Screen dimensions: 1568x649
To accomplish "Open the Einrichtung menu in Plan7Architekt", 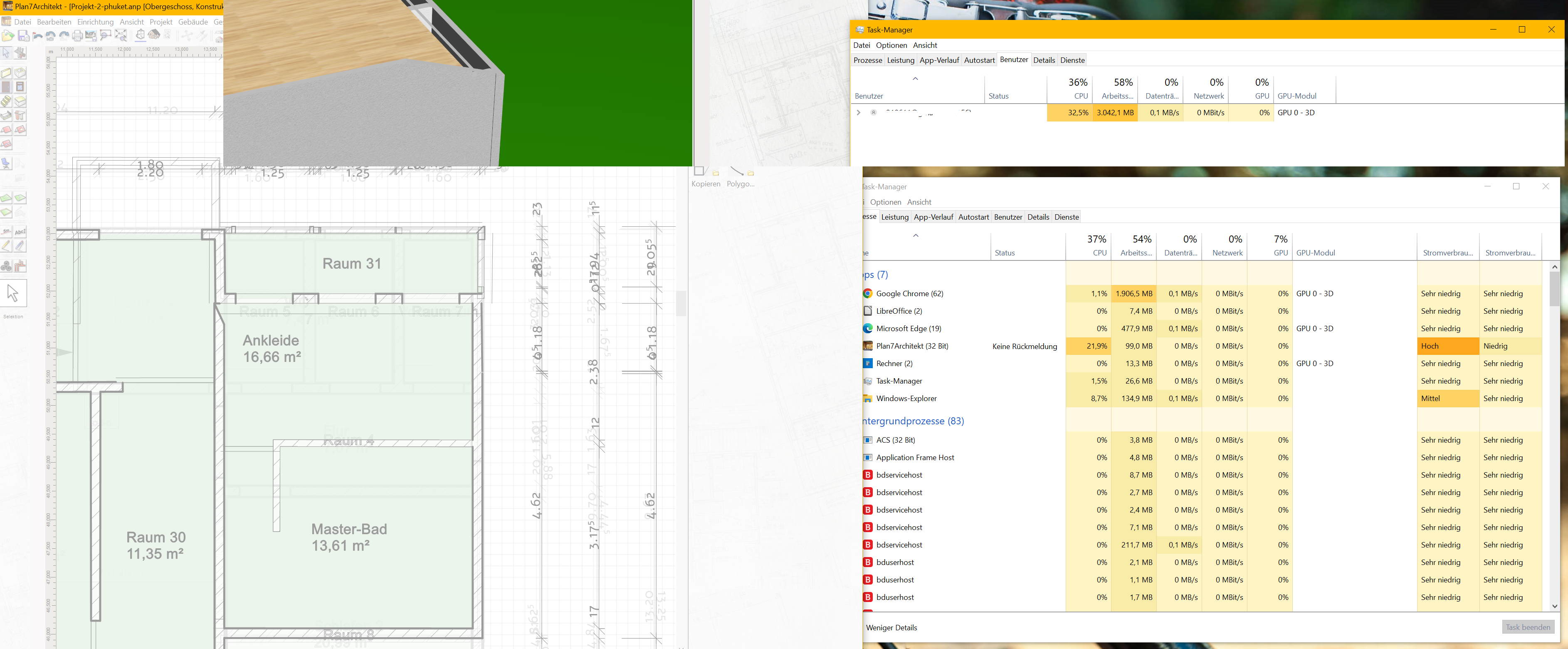I will point(95,22).
